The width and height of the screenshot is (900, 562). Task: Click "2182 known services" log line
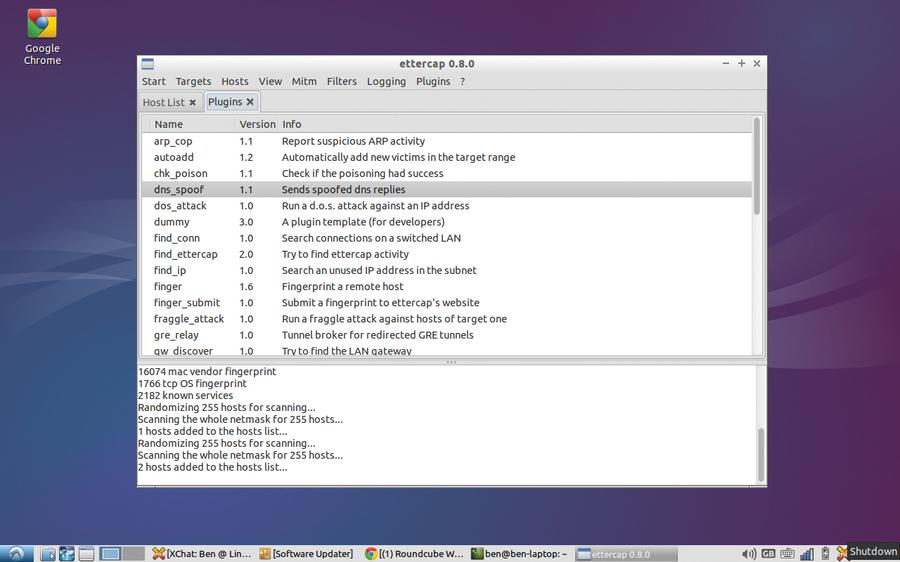pos(185,396)
